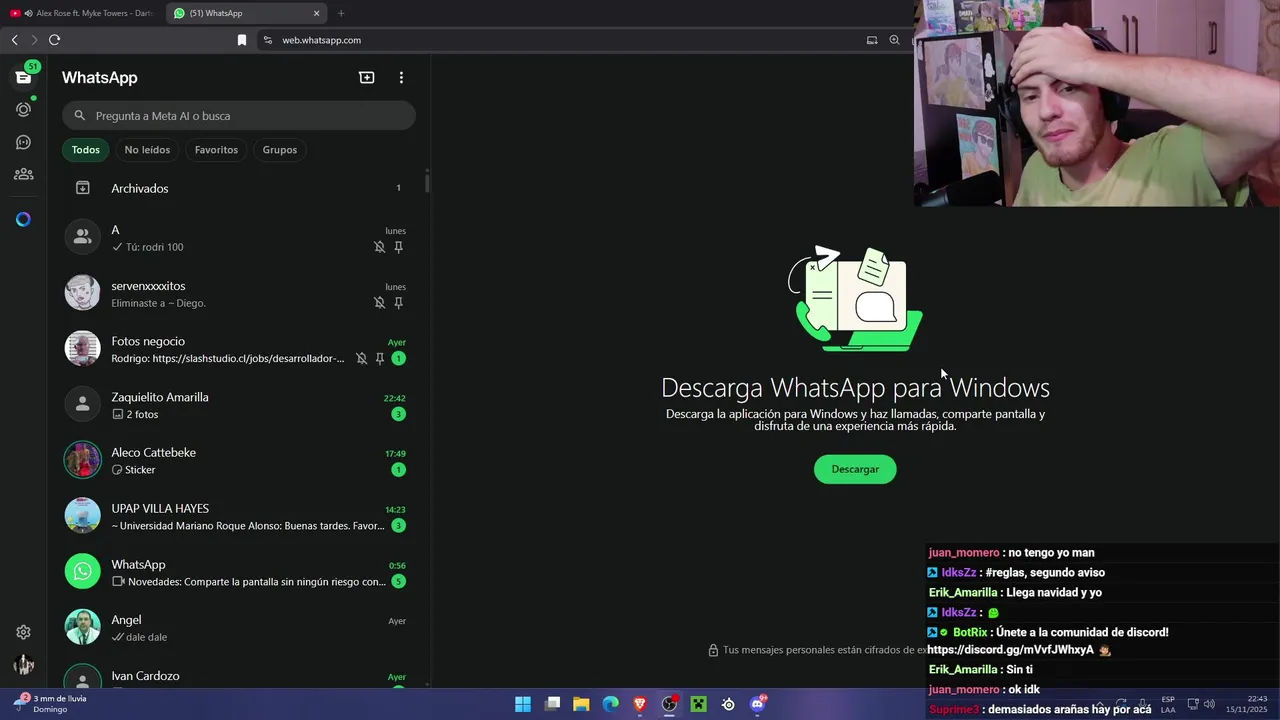This screenshot has height=720, width=1280.
Task: Open Microsoft Edge from the taskbar
Action: point(611,704)
